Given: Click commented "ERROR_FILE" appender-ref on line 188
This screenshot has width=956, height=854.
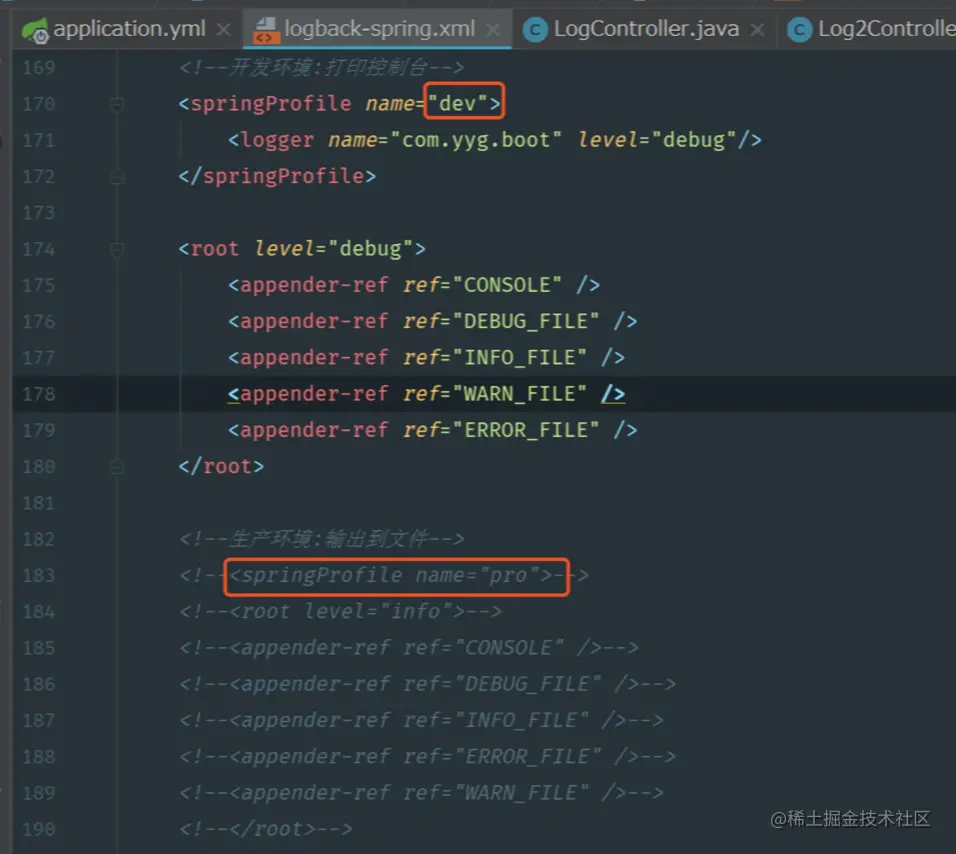Looking at the screenshot, I should coord(427,756).
